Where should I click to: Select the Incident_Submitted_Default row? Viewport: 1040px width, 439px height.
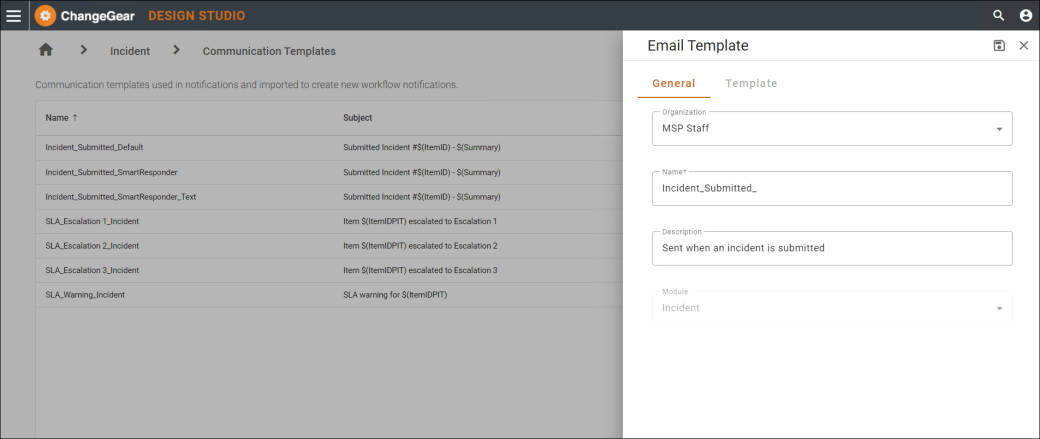329,147
